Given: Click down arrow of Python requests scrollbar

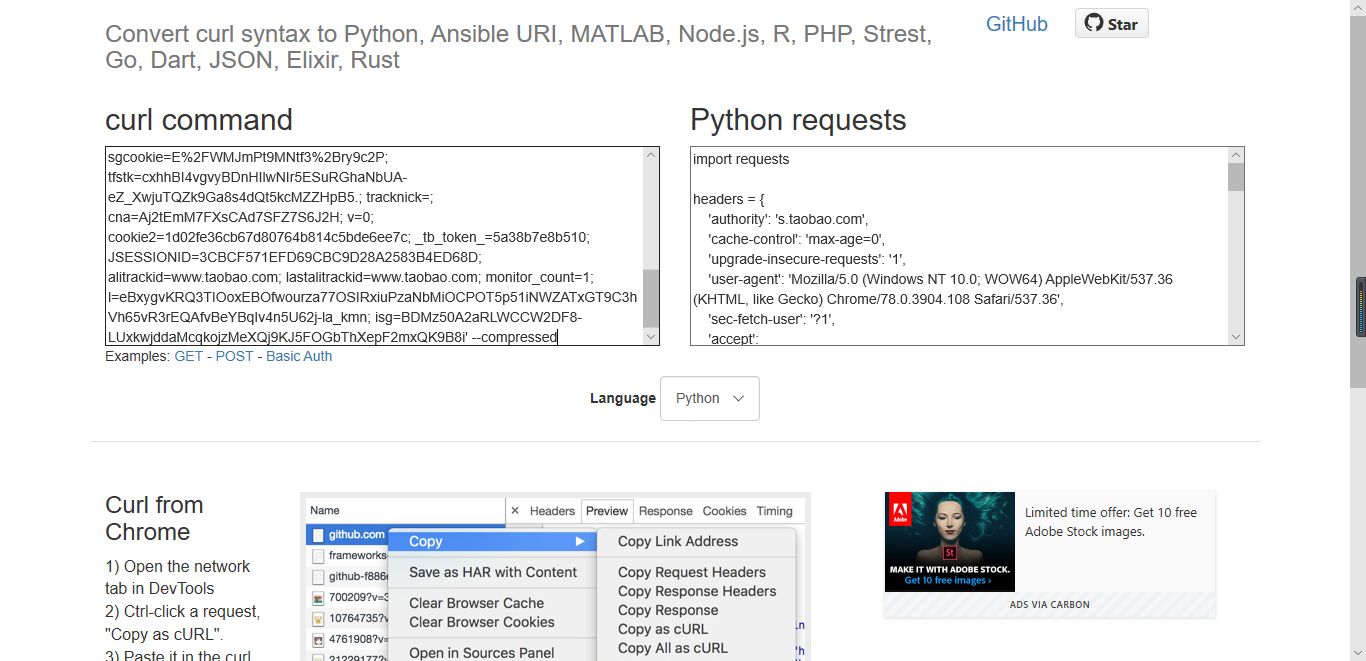Looking at the screenshot, I should click(1236, 337).
